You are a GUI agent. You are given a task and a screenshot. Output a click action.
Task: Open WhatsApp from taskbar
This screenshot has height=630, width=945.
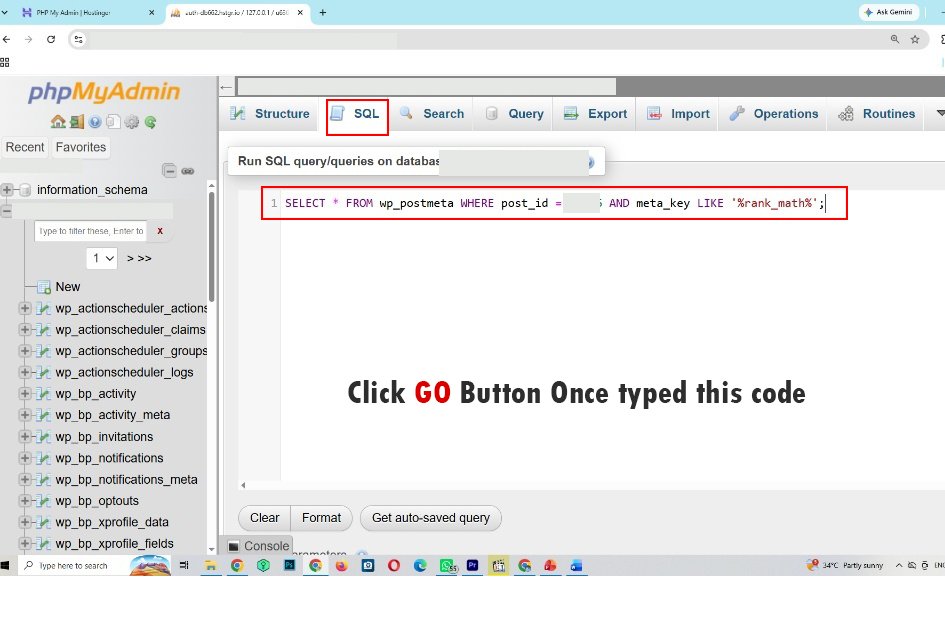(447, 565)
